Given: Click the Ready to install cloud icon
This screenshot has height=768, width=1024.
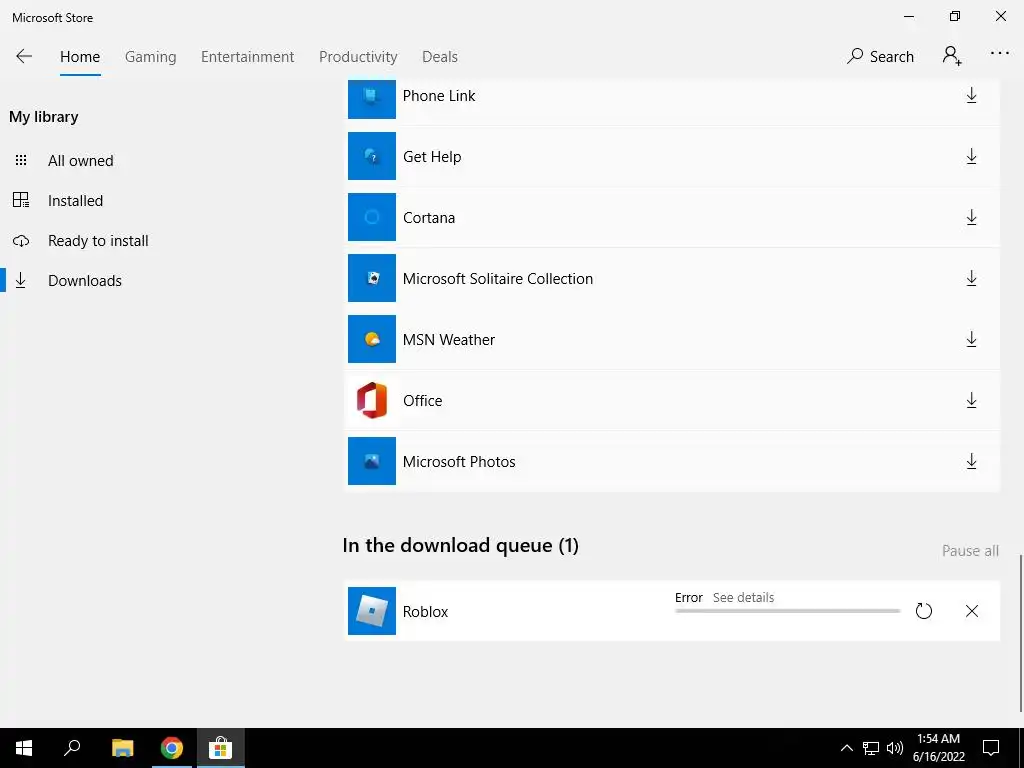Looking at the screenshot, I should (x=21, y=241).
